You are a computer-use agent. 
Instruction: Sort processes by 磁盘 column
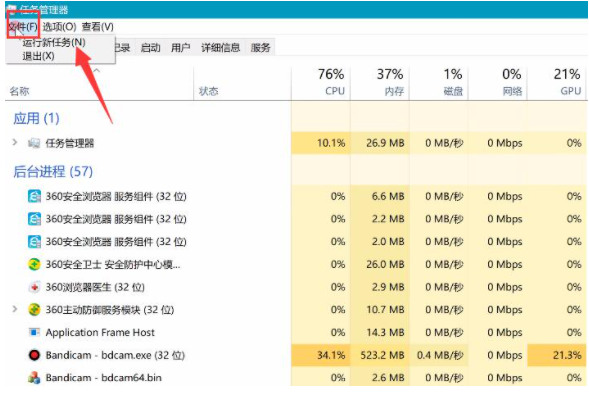click(453, 91)
